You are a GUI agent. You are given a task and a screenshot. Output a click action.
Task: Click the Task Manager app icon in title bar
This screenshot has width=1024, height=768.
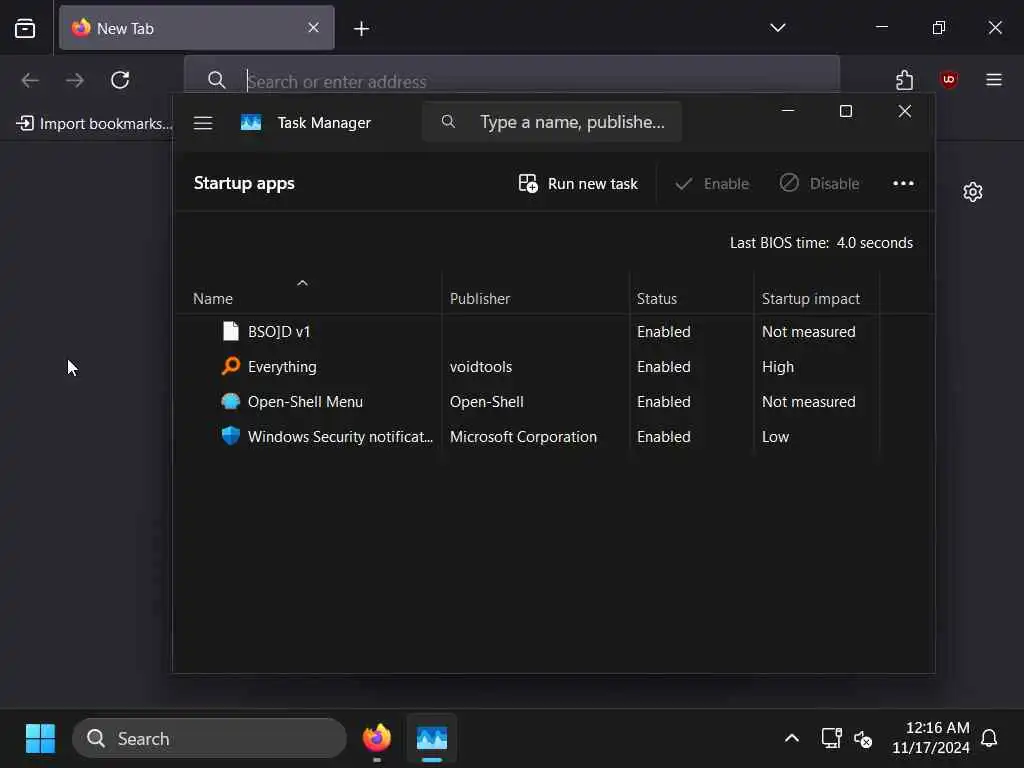coord(251,123)
